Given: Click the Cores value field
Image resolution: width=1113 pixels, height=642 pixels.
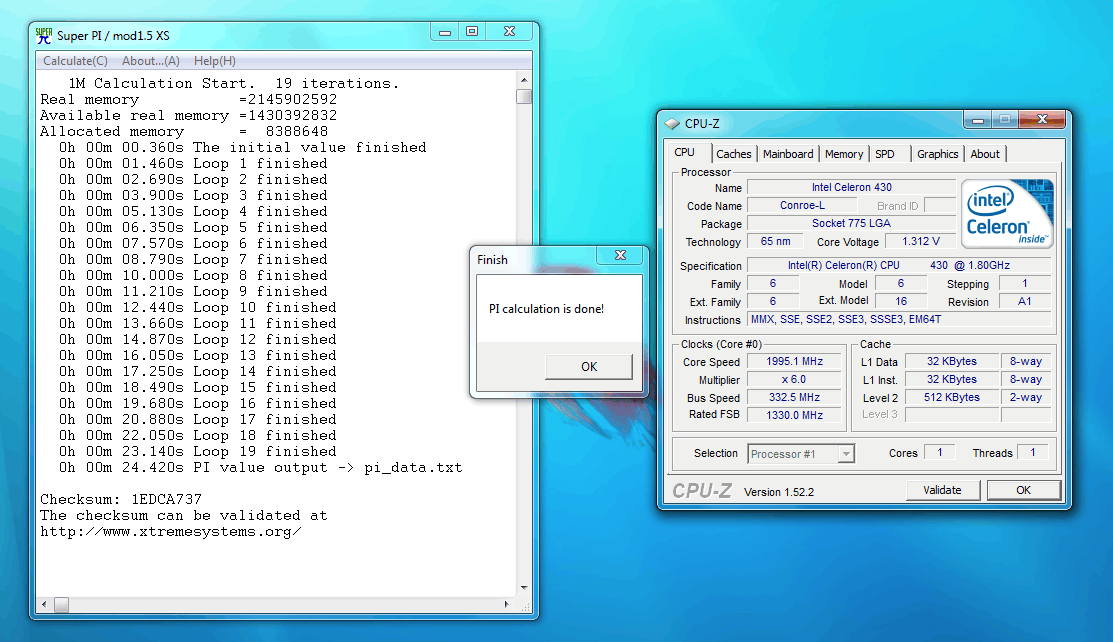Looking at the screenshot, I should pos(940,452).
